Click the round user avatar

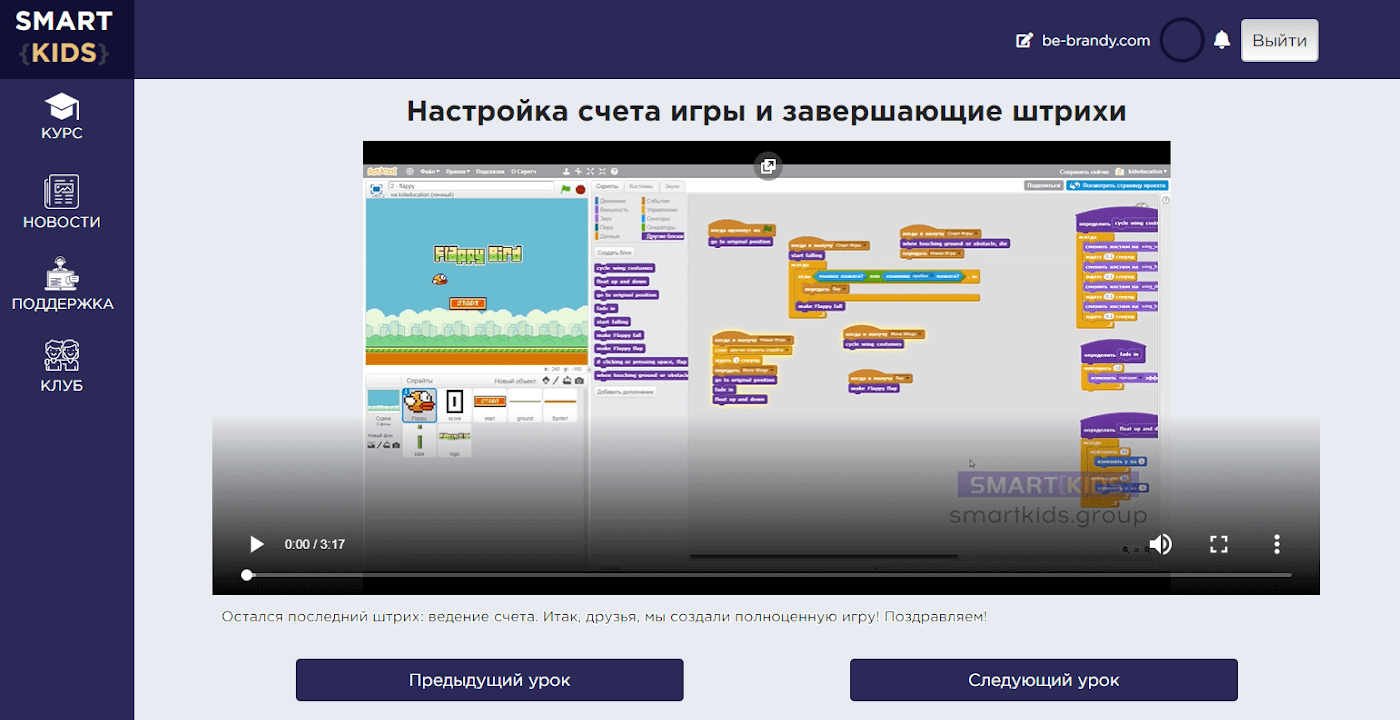(x=1182, y=41)
